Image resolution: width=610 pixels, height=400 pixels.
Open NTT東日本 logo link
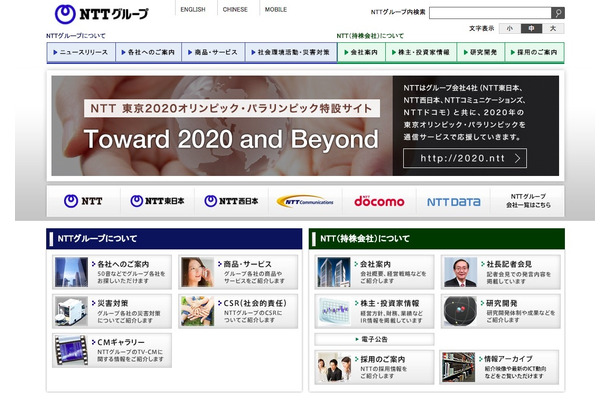pyautogui.click(x=157, y=201)
